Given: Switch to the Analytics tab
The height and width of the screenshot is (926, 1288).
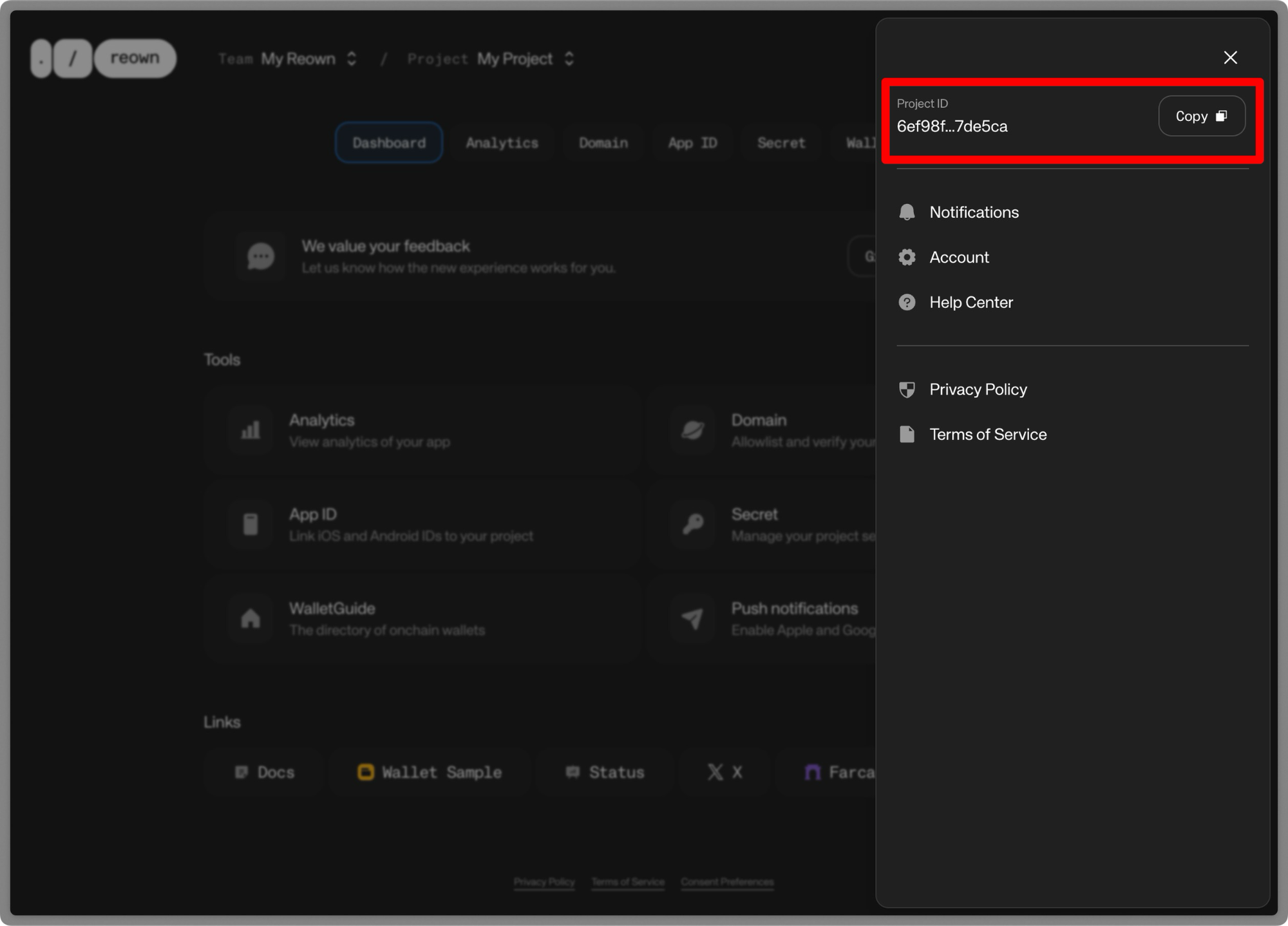Looking at the screenshot, I should 502,142.
